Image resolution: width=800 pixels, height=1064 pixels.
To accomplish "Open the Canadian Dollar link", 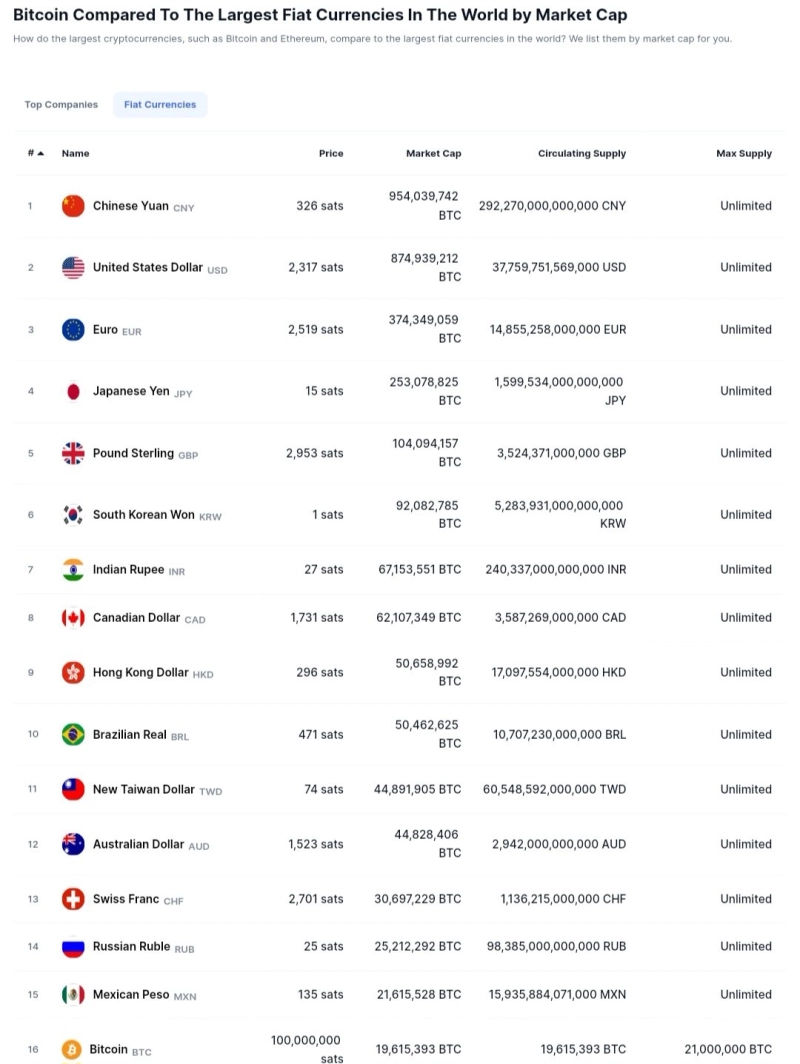I will (x=137, y=618).
